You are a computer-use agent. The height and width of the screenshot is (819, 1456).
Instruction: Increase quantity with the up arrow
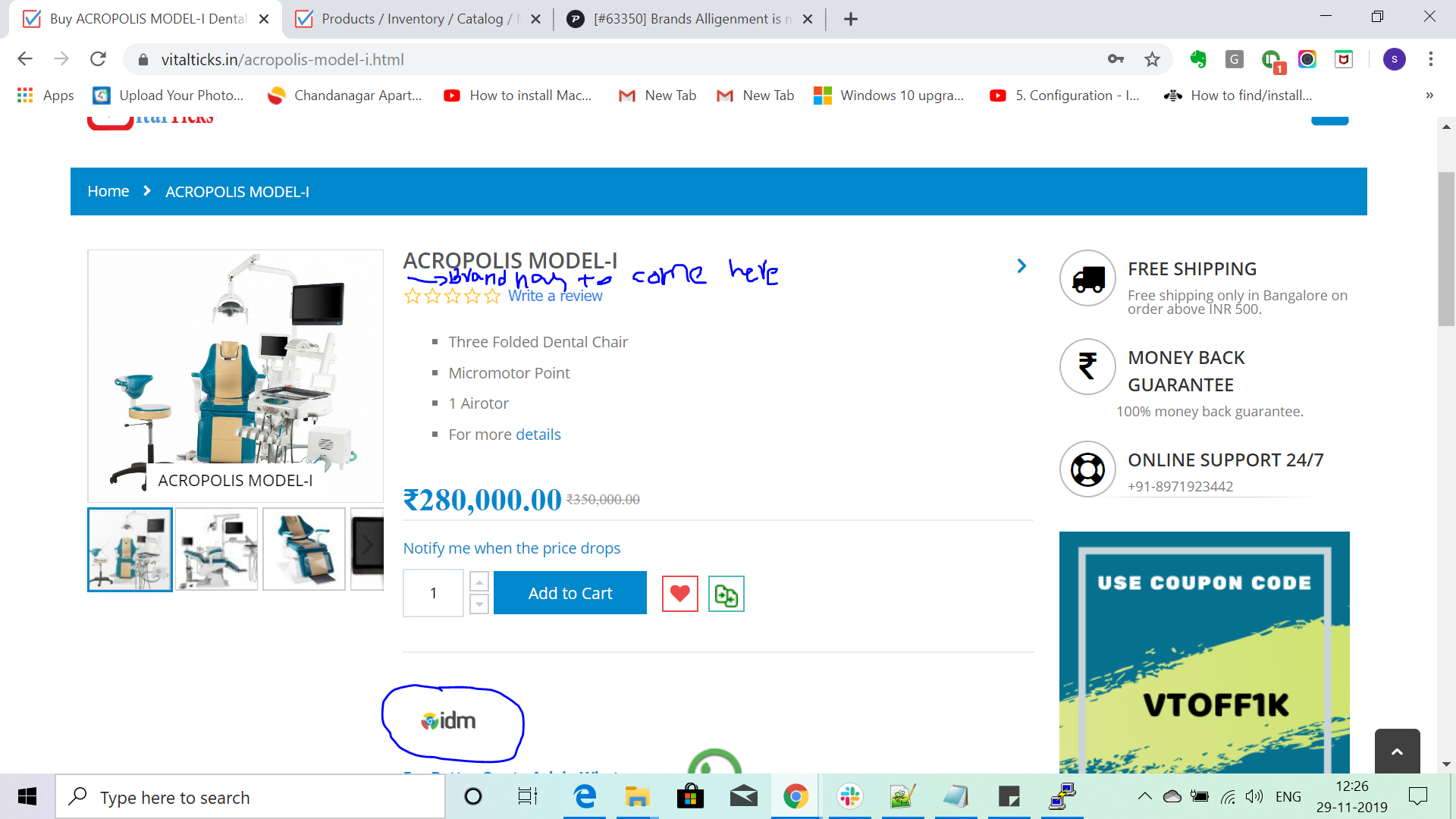[479, 582]
